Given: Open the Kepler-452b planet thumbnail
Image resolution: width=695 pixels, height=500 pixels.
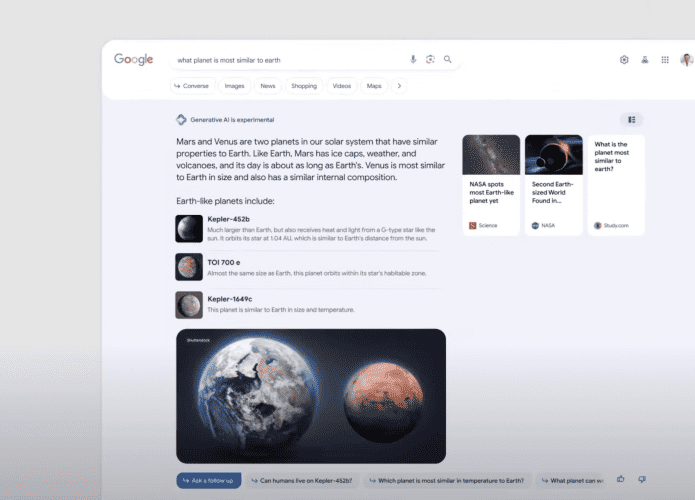Looking at the screenshot, I should tap(189, 229).
